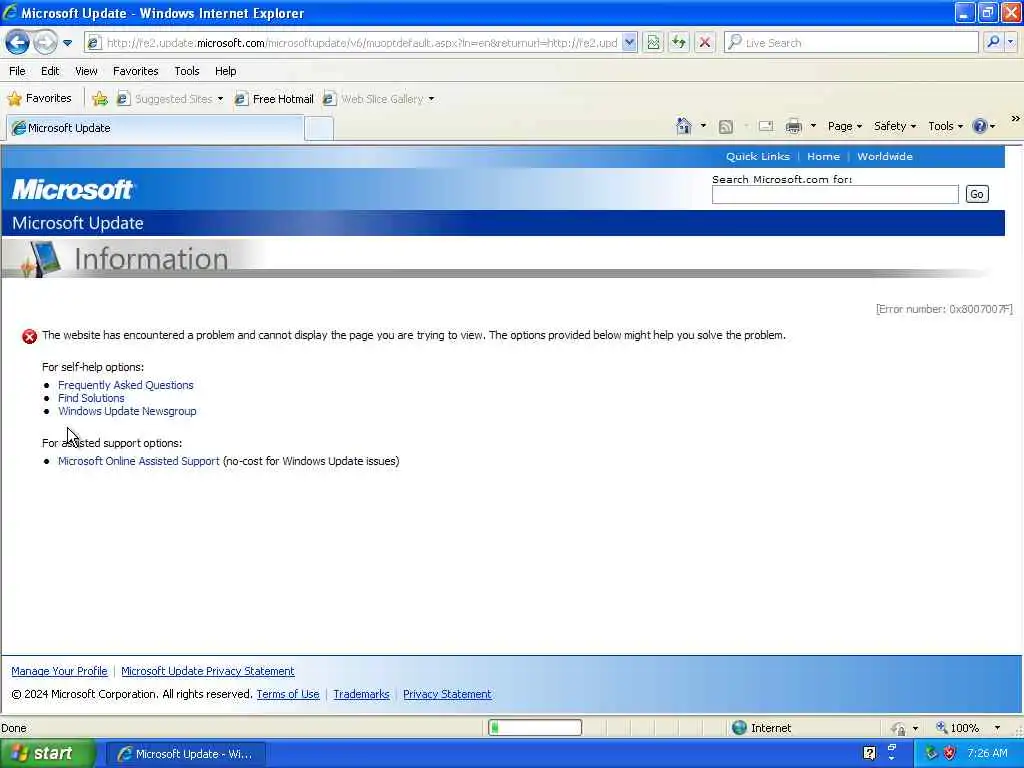Click the Protected Mode status icon
This screenshot has width=1024, height=768.
(x=899, y=728)
